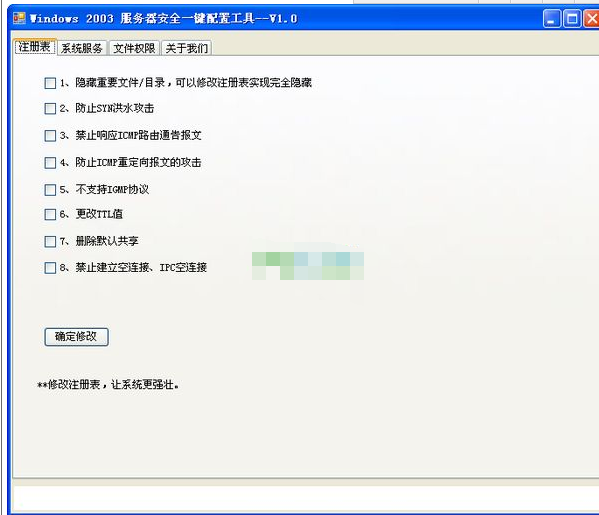Click the note text **修改注册表，让系统更强壮
Screen dimensions: 599x515
coord(108,384)
